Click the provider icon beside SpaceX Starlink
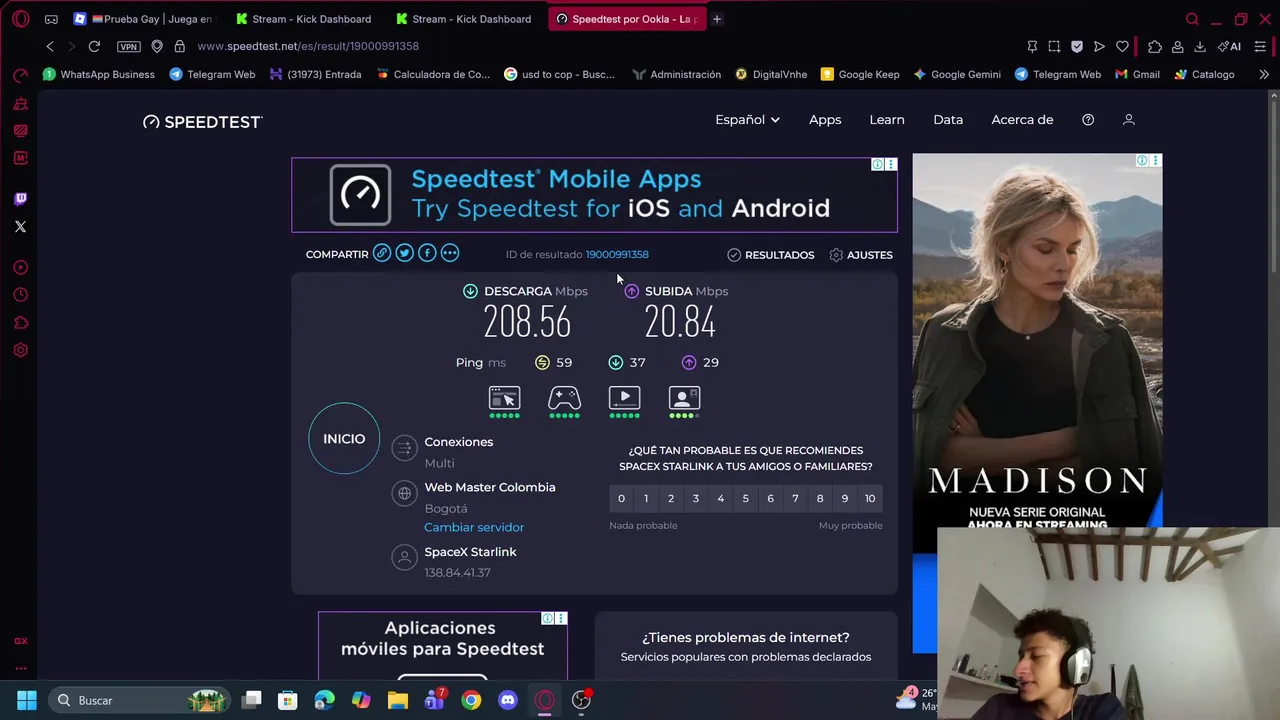 point(404,557)
